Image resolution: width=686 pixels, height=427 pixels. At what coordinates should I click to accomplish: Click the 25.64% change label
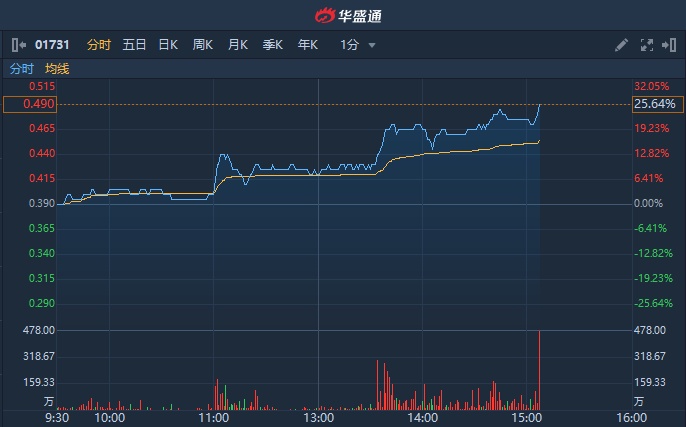pyautogui.click(x=655, y=104)
